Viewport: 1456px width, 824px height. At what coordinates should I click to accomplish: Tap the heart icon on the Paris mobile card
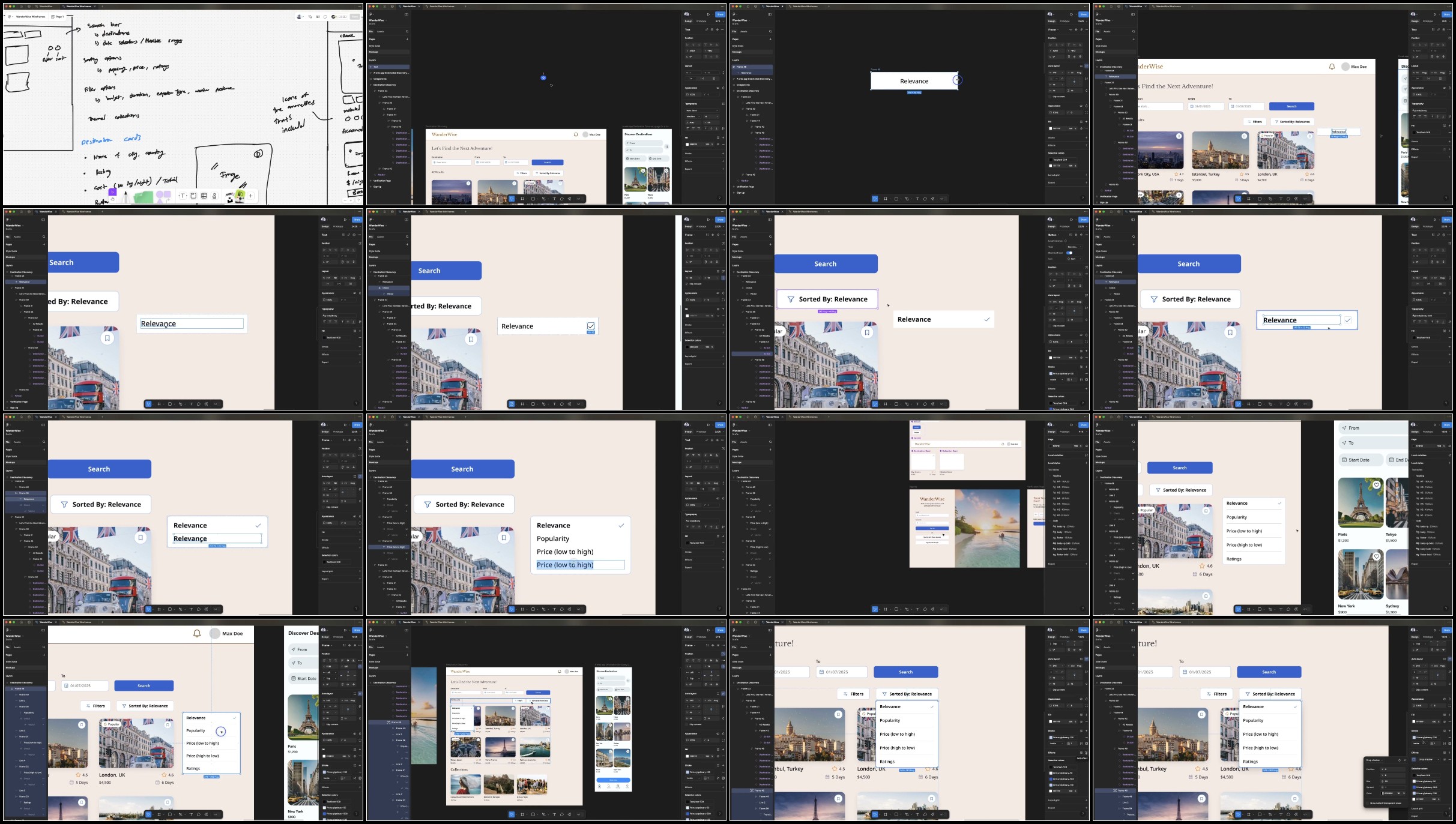(1377, 485)
